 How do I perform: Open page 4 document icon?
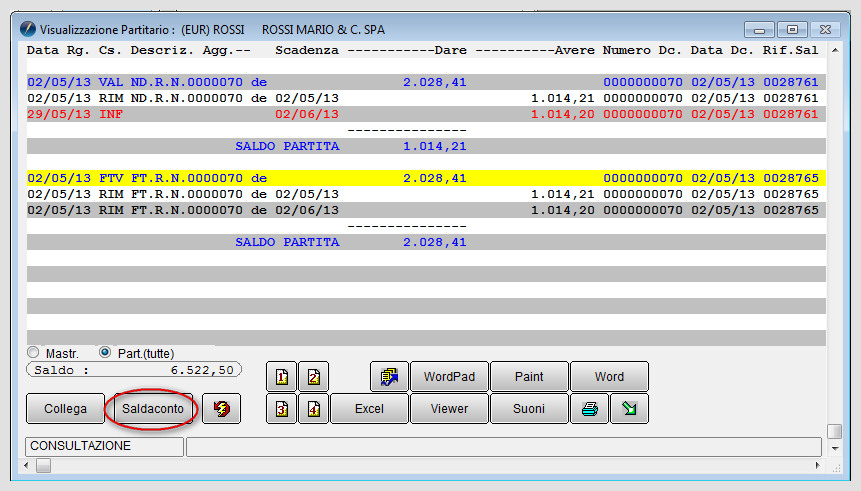click(x=314, y=409)
